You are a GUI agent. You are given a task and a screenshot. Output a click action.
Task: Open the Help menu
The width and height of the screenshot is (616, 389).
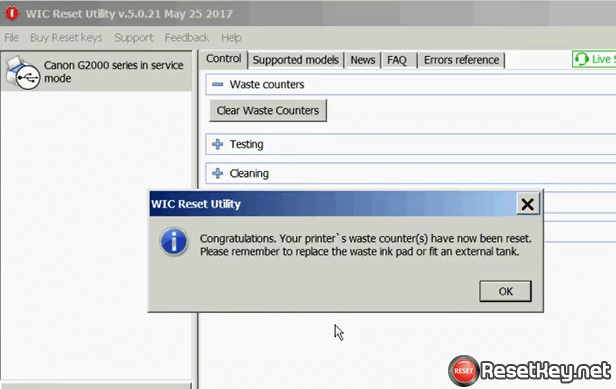(x=231, y=38)
